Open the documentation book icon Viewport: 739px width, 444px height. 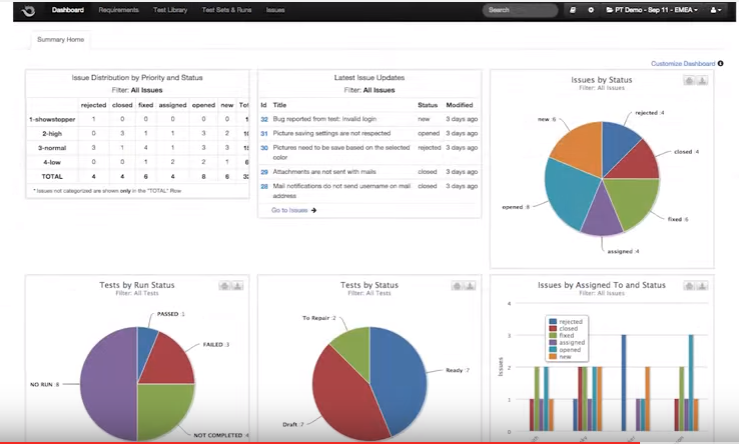[x=573, y=10]
